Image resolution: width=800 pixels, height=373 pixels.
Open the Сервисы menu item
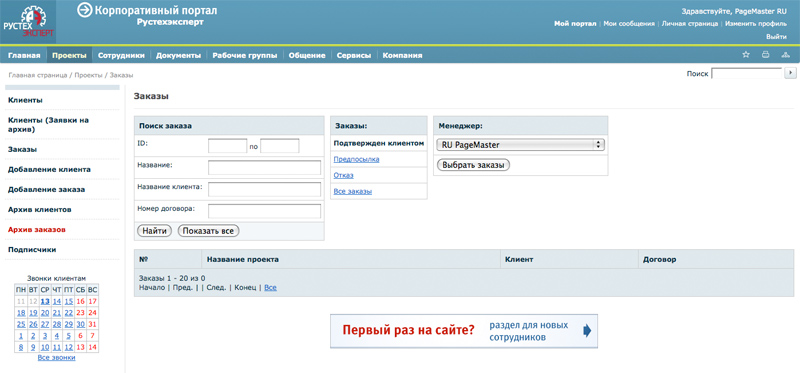coord(354,56)
